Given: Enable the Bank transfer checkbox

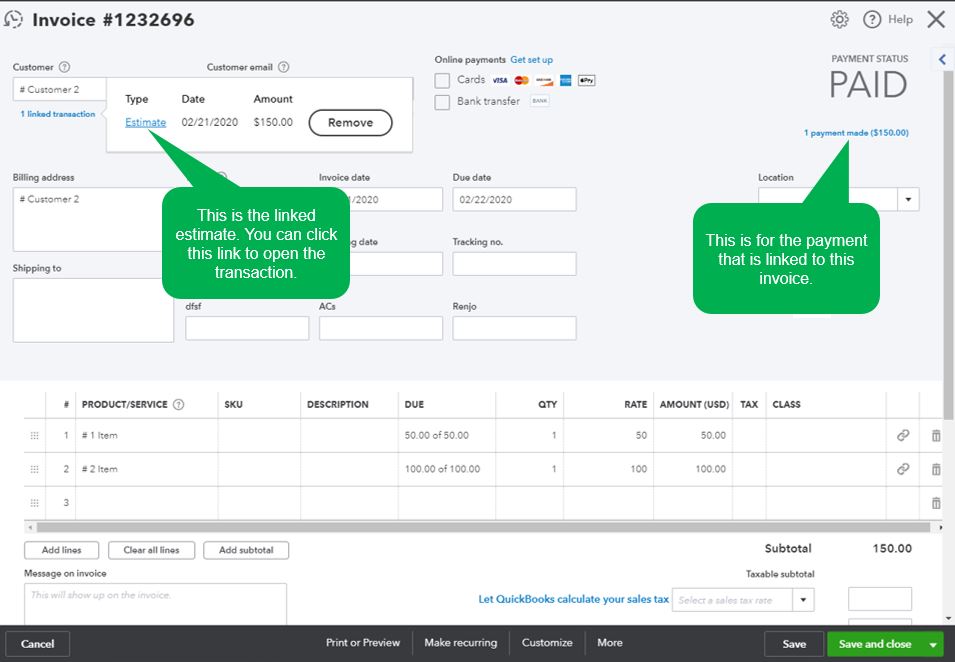Looking at the screenshot, I should 442,102.
